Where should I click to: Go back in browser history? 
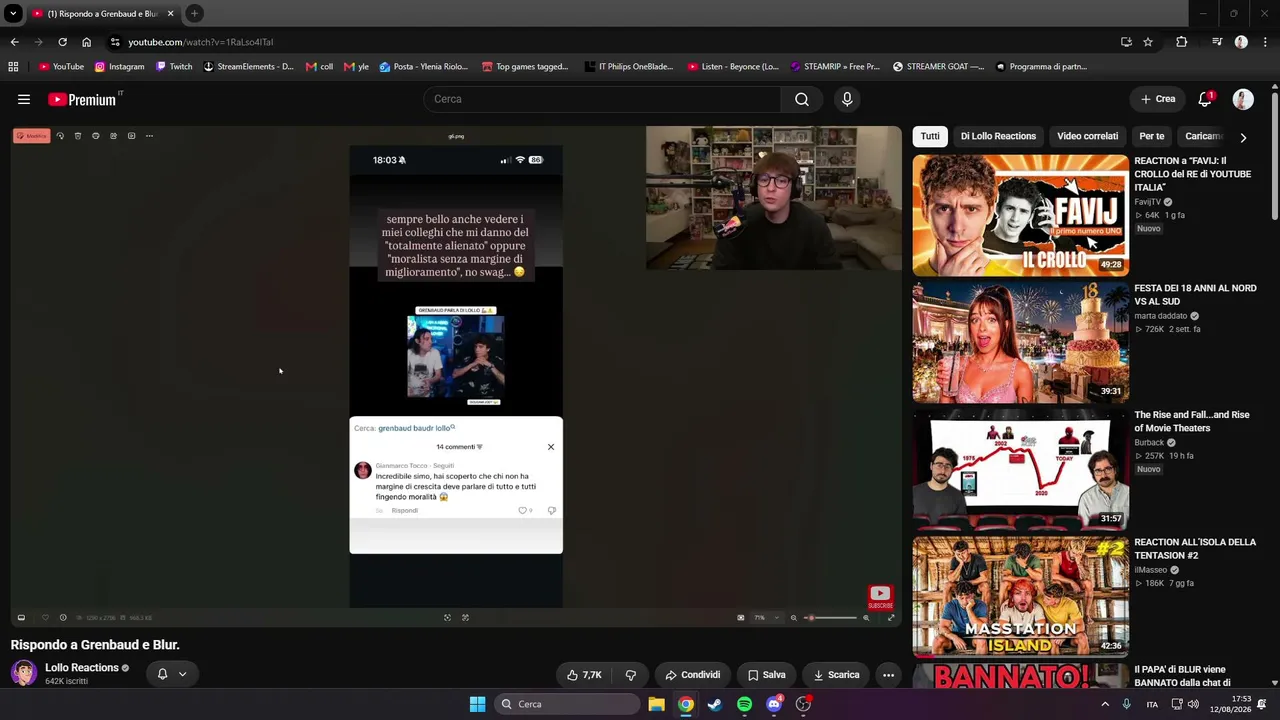[14, 42]
